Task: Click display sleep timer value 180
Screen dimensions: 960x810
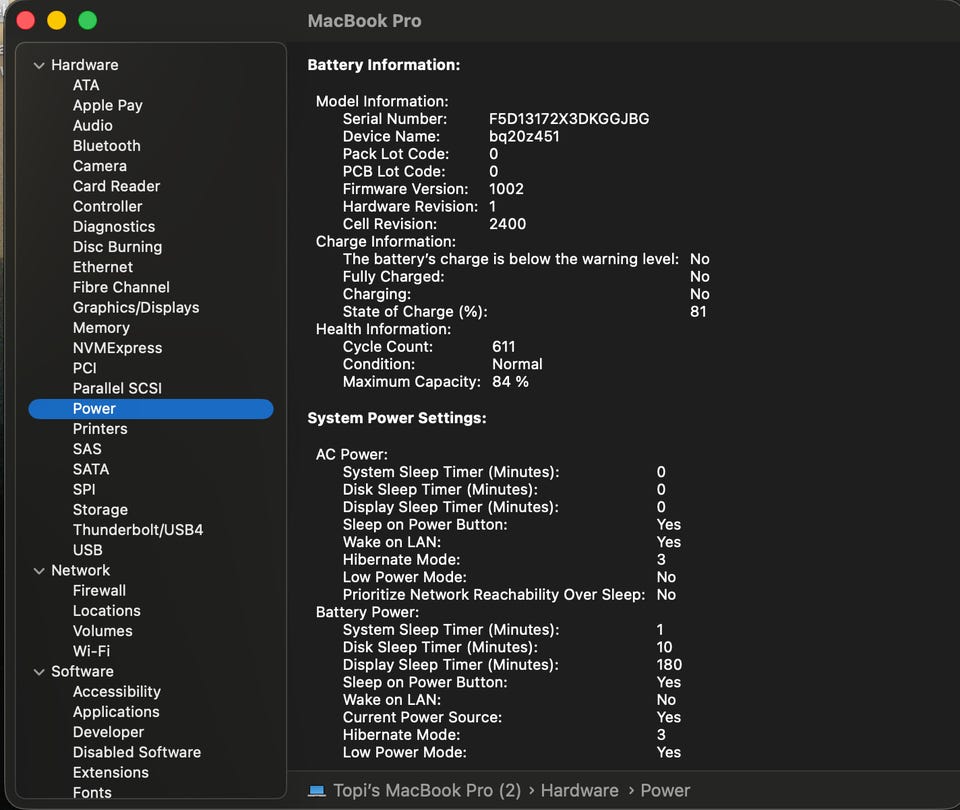Action: point(669,664)
